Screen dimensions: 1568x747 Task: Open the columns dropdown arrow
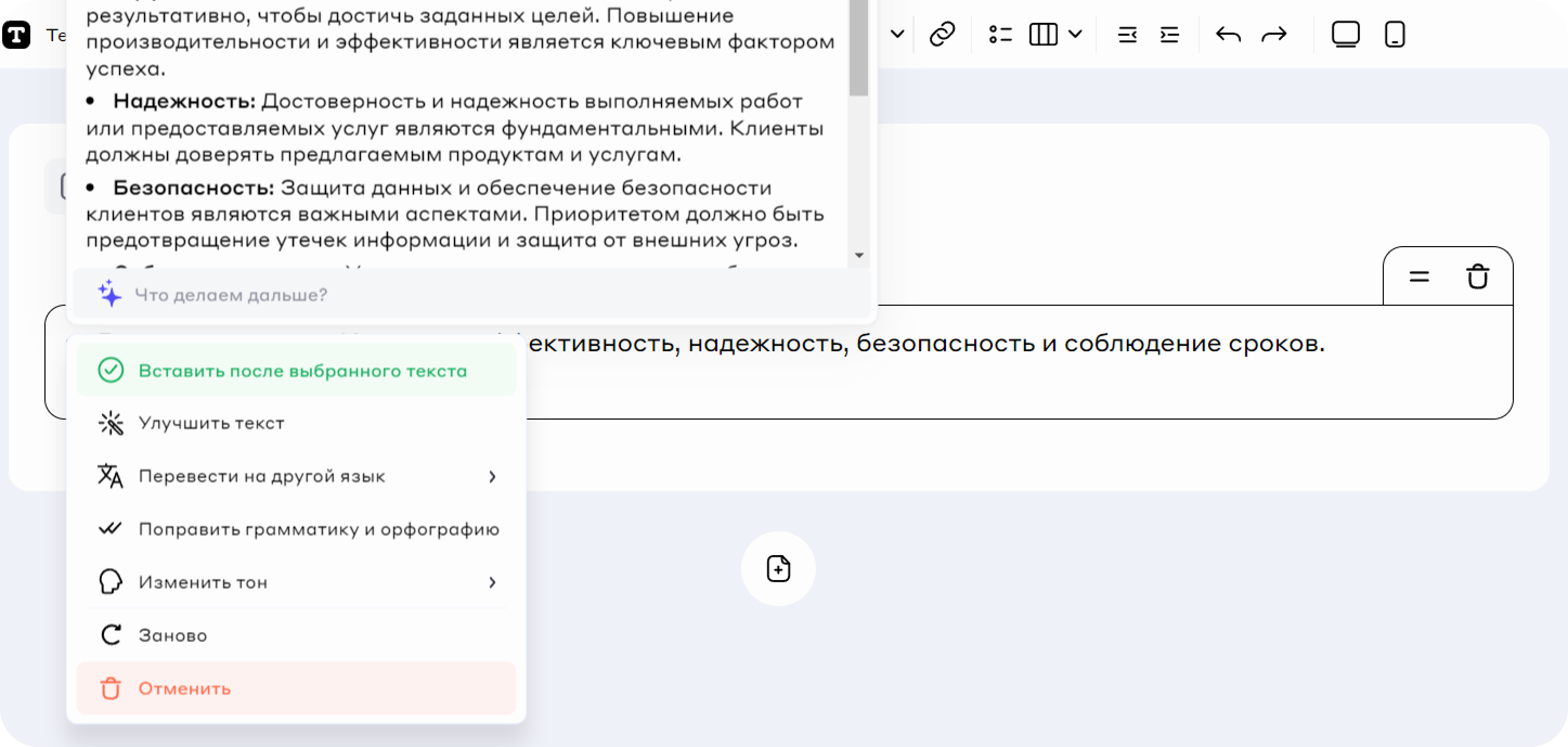click(1075, 34)
